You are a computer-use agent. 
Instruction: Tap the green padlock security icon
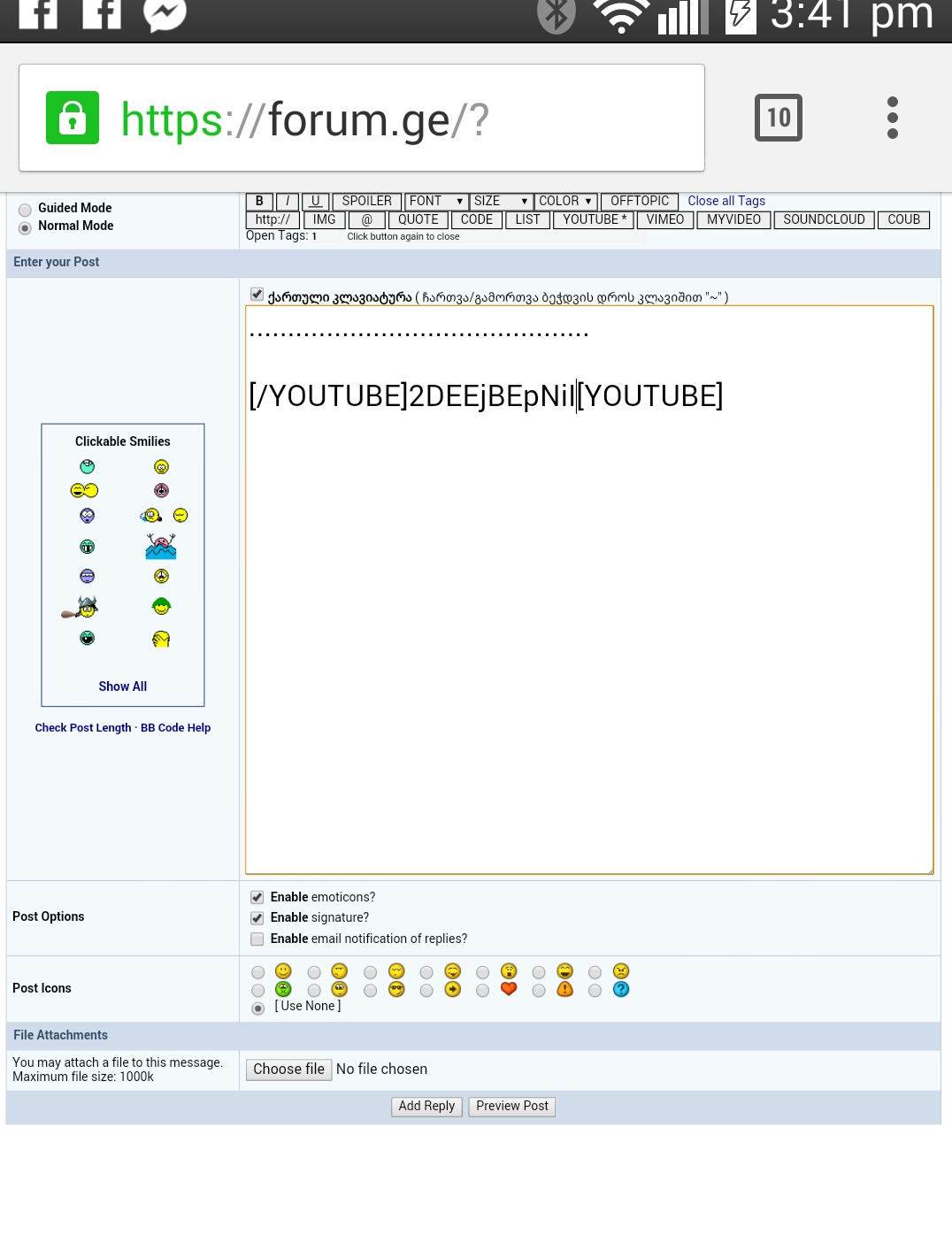point(73,118)
